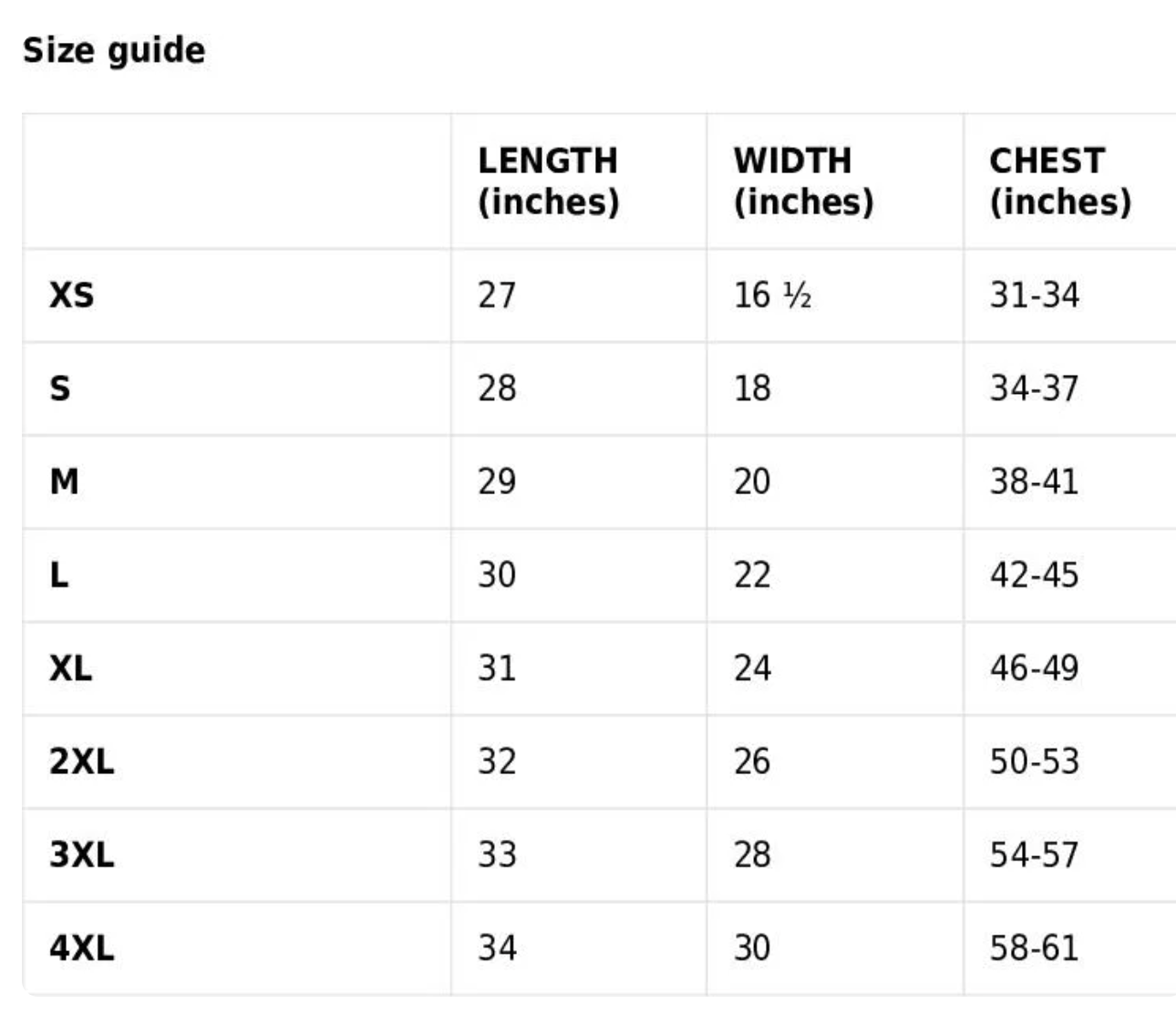Click the 58-61 chest cell
This screenshot has width=1176, height=1014.
click(1034, 948)
